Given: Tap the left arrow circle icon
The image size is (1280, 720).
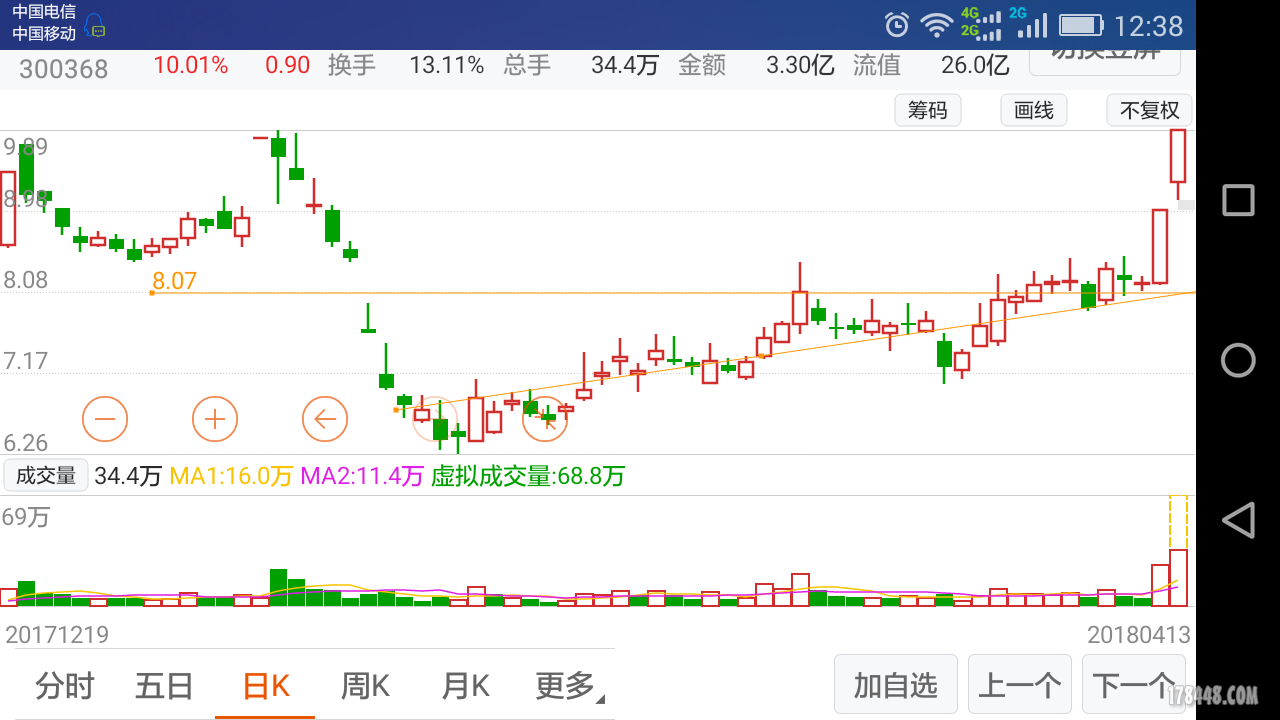Looking at the screenshot, I should (325, 418).
